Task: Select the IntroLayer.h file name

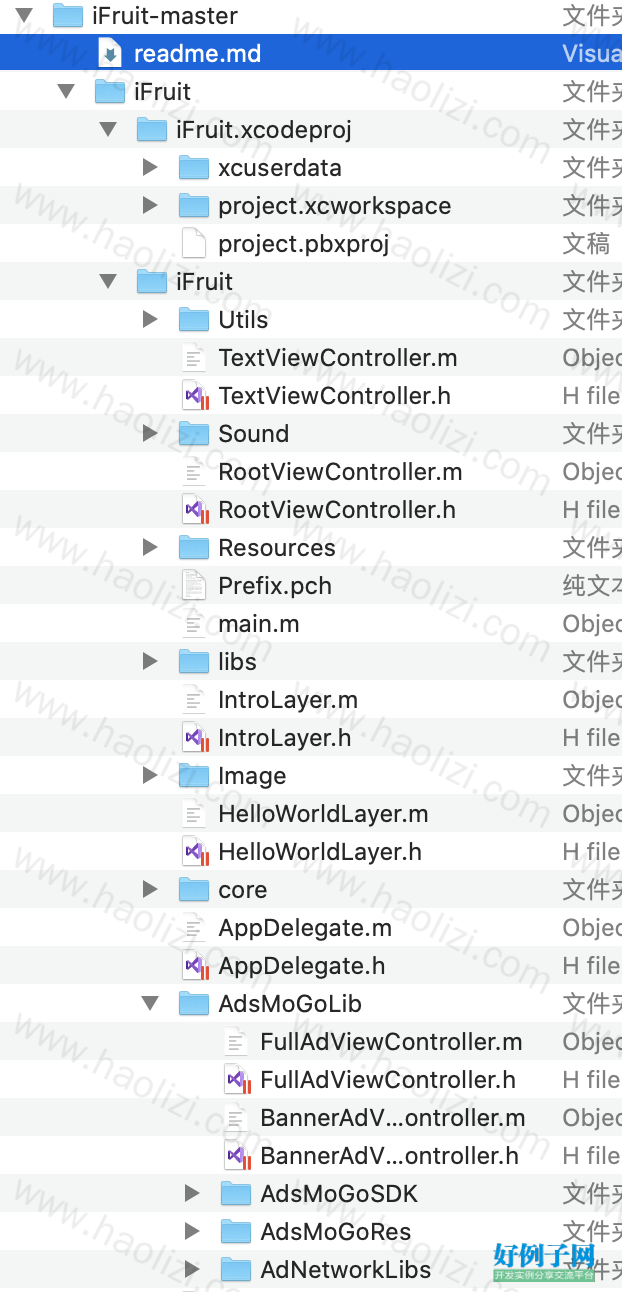Action: 285,738
